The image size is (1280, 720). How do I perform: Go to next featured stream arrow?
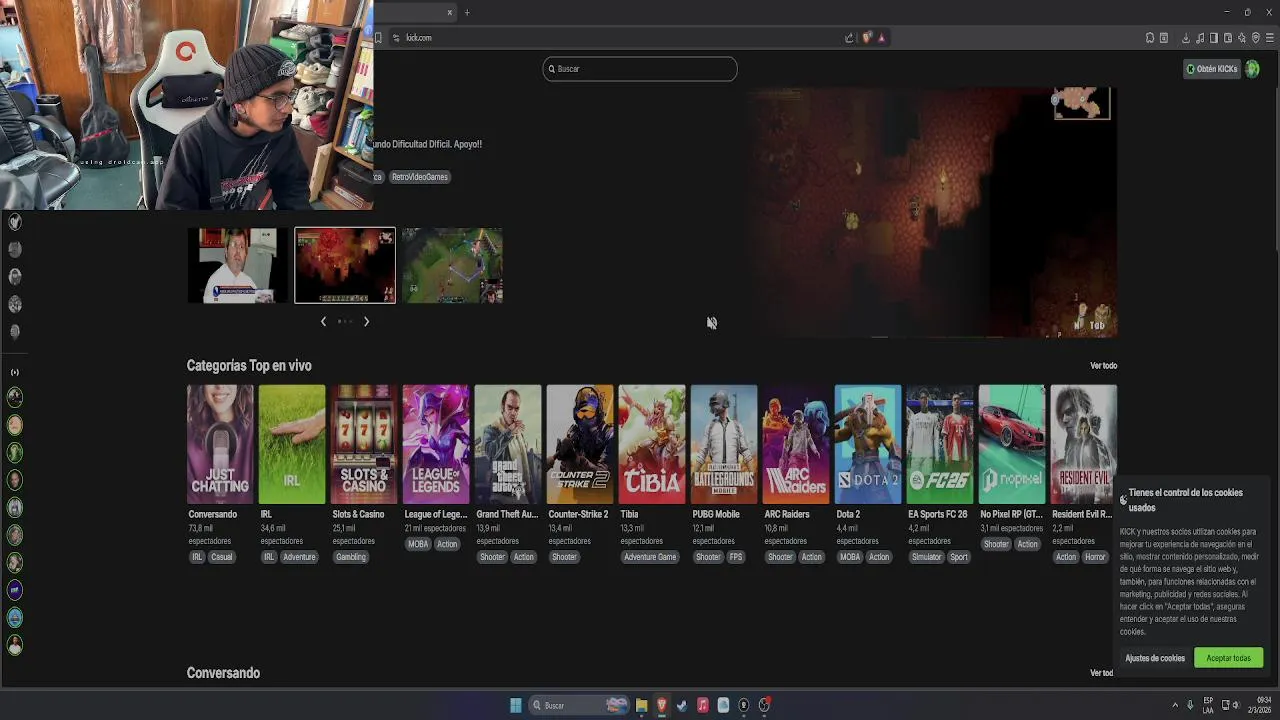coord(366,321)
